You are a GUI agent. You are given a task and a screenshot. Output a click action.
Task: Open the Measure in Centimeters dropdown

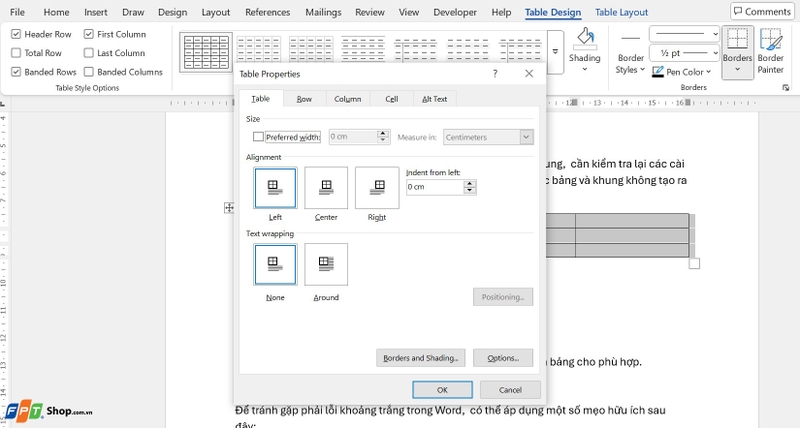[x=526, y=137]
